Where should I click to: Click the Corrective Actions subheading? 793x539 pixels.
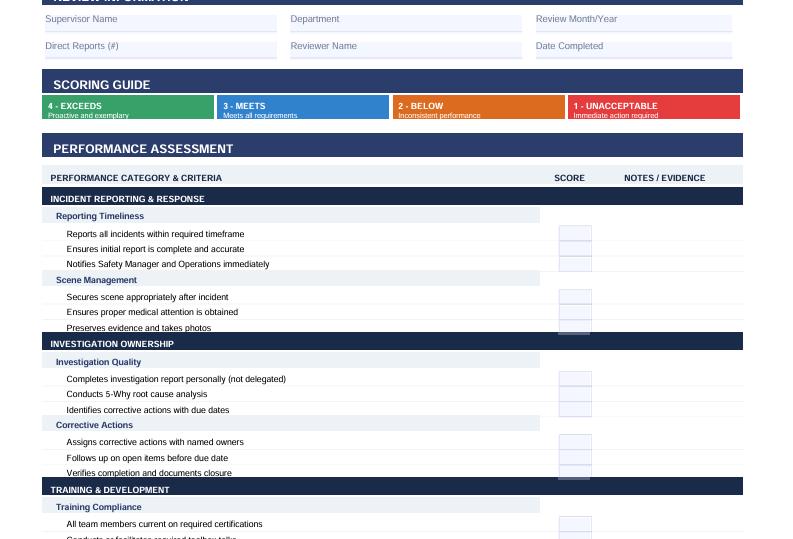coord(94,425)
